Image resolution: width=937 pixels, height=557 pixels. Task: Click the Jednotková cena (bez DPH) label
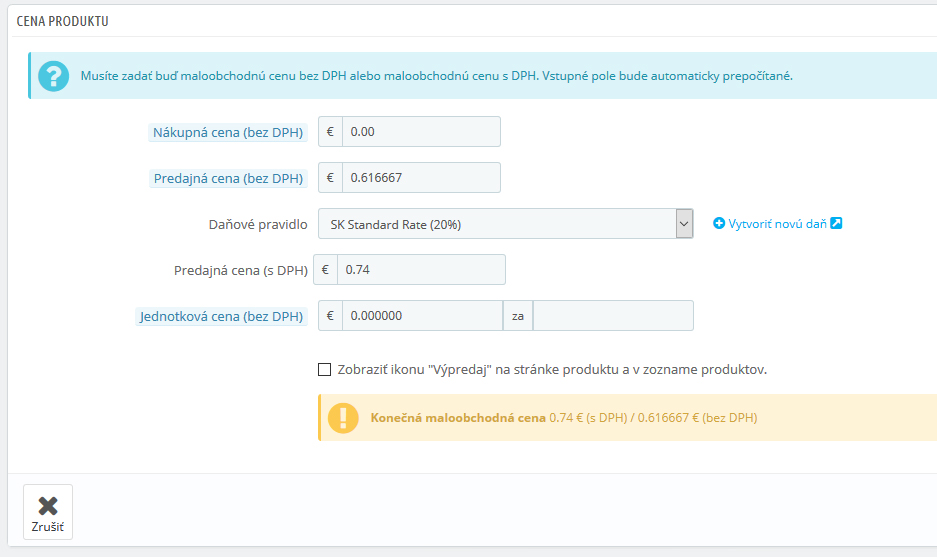click(222, 316)
